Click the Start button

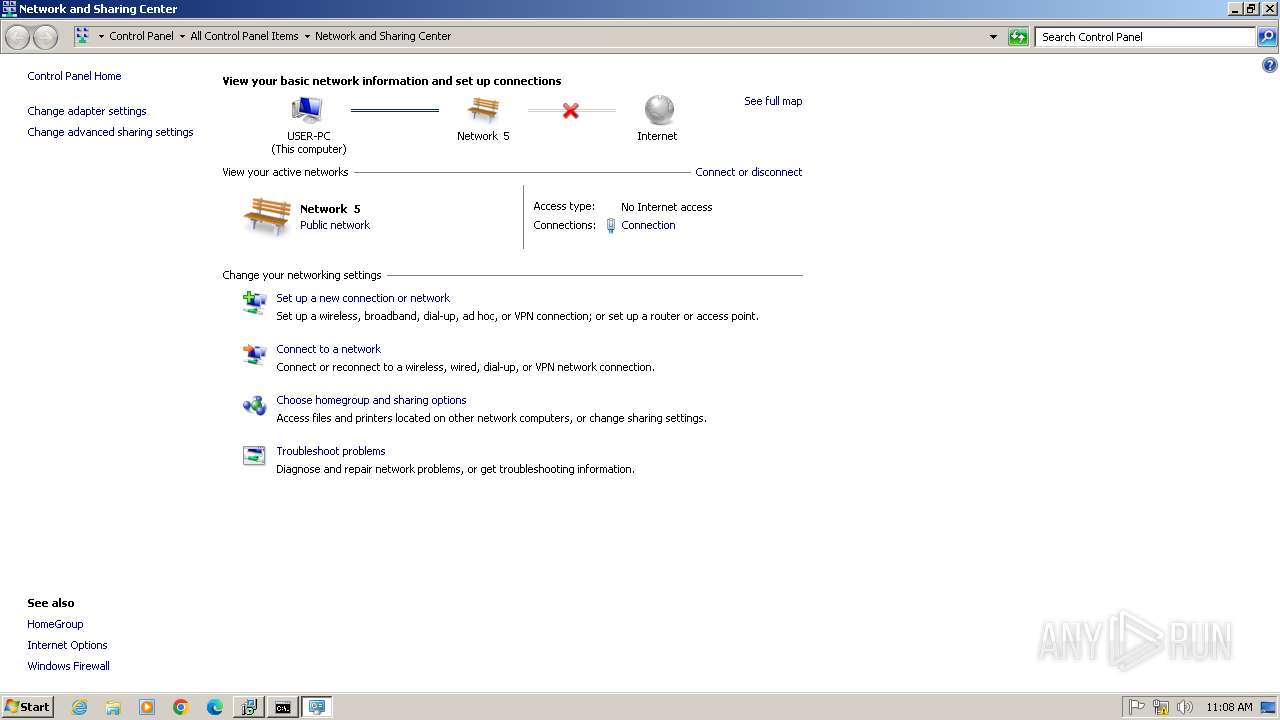[27, 707]
